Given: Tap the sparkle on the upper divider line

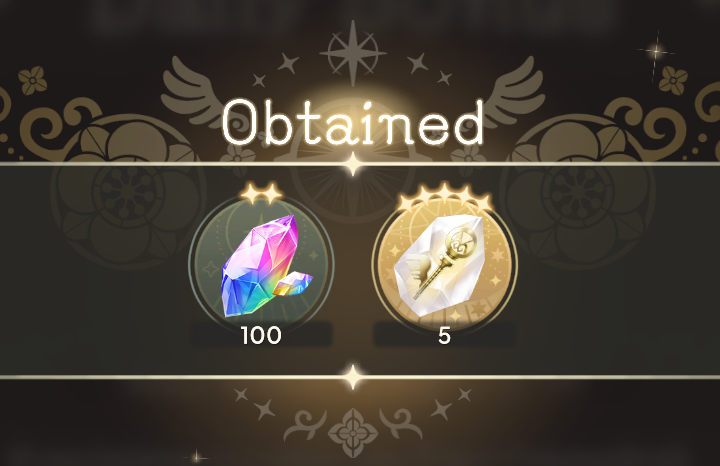Looking at the screenshot, I should point(353,164).
